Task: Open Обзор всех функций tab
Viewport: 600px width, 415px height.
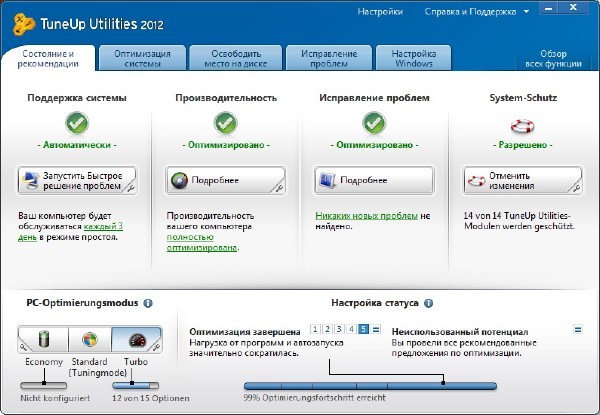Action: [553, 59]
